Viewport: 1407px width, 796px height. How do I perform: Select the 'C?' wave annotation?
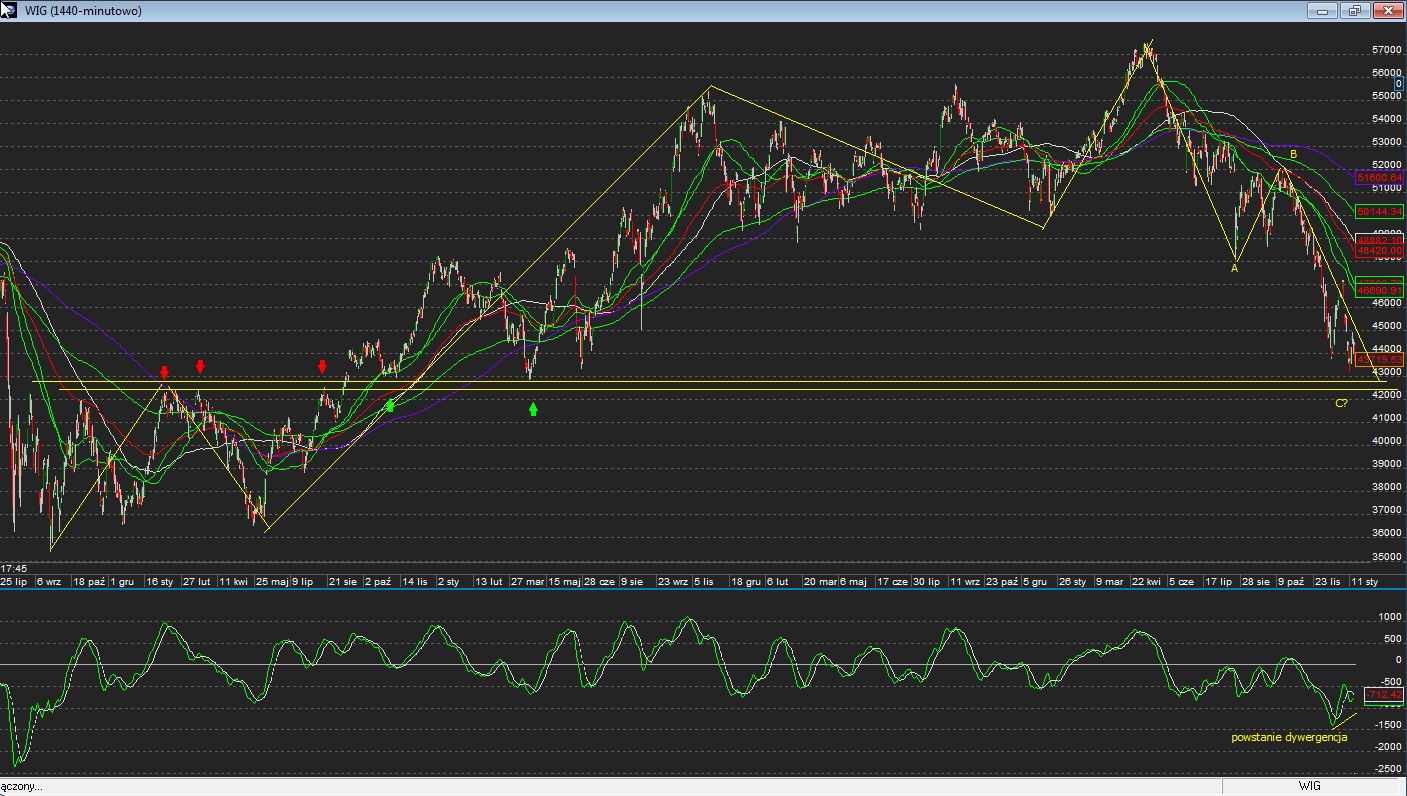(1342, 403)
